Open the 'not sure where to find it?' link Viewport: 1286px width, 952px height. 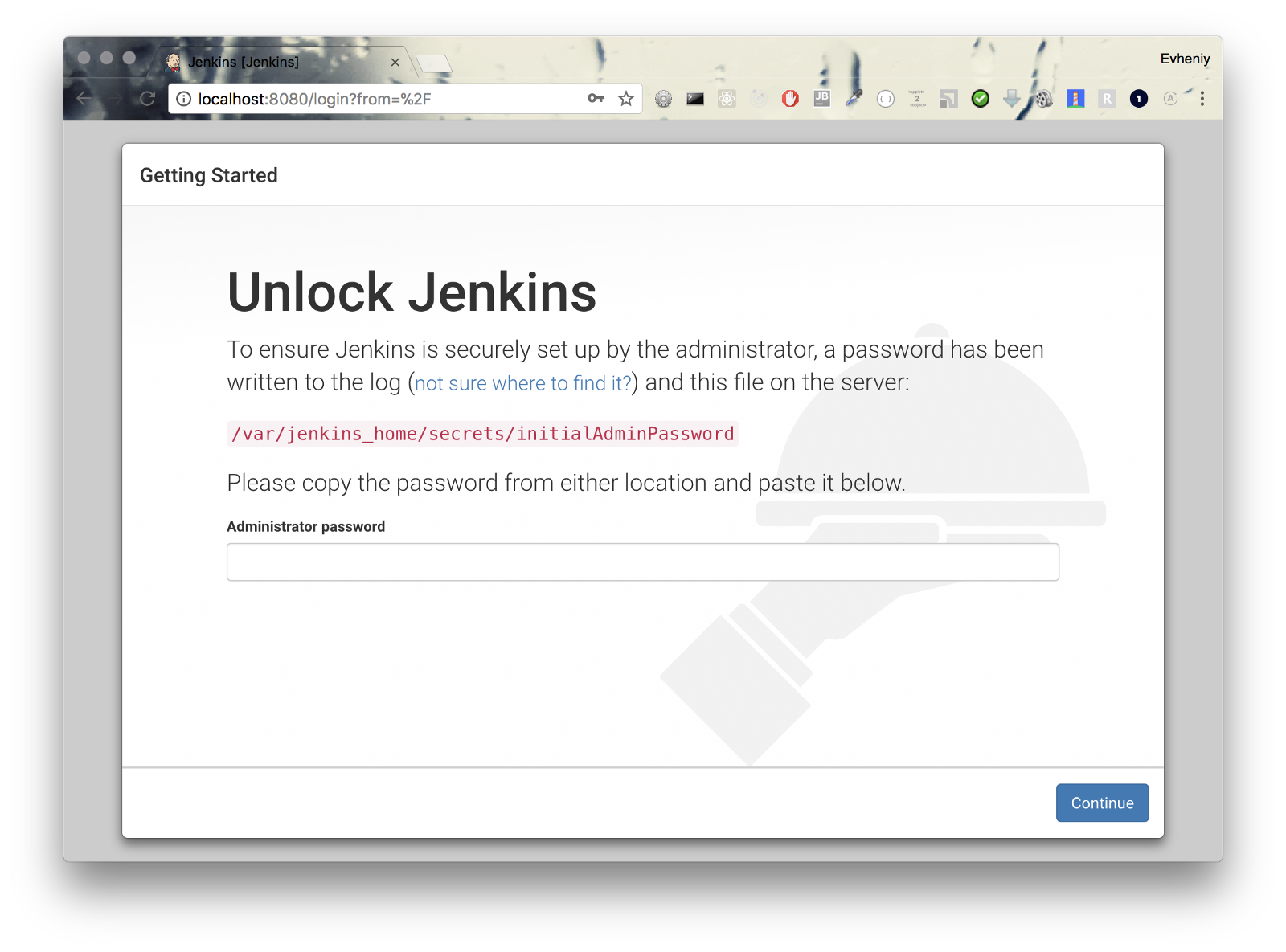pyautogui.click(x=523, y=383)
